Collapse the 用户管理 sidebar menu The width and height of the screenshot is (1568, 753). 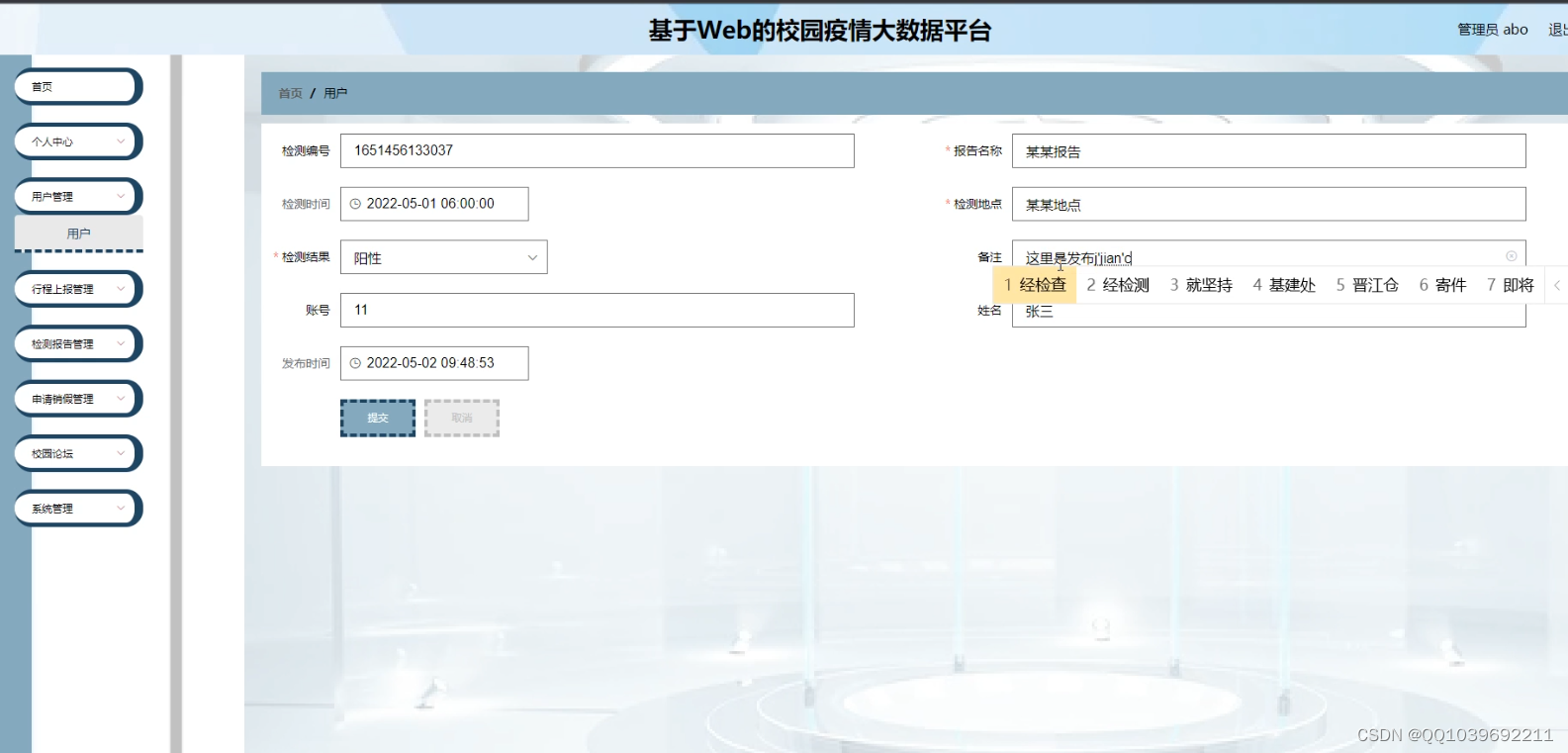[78, 197]
